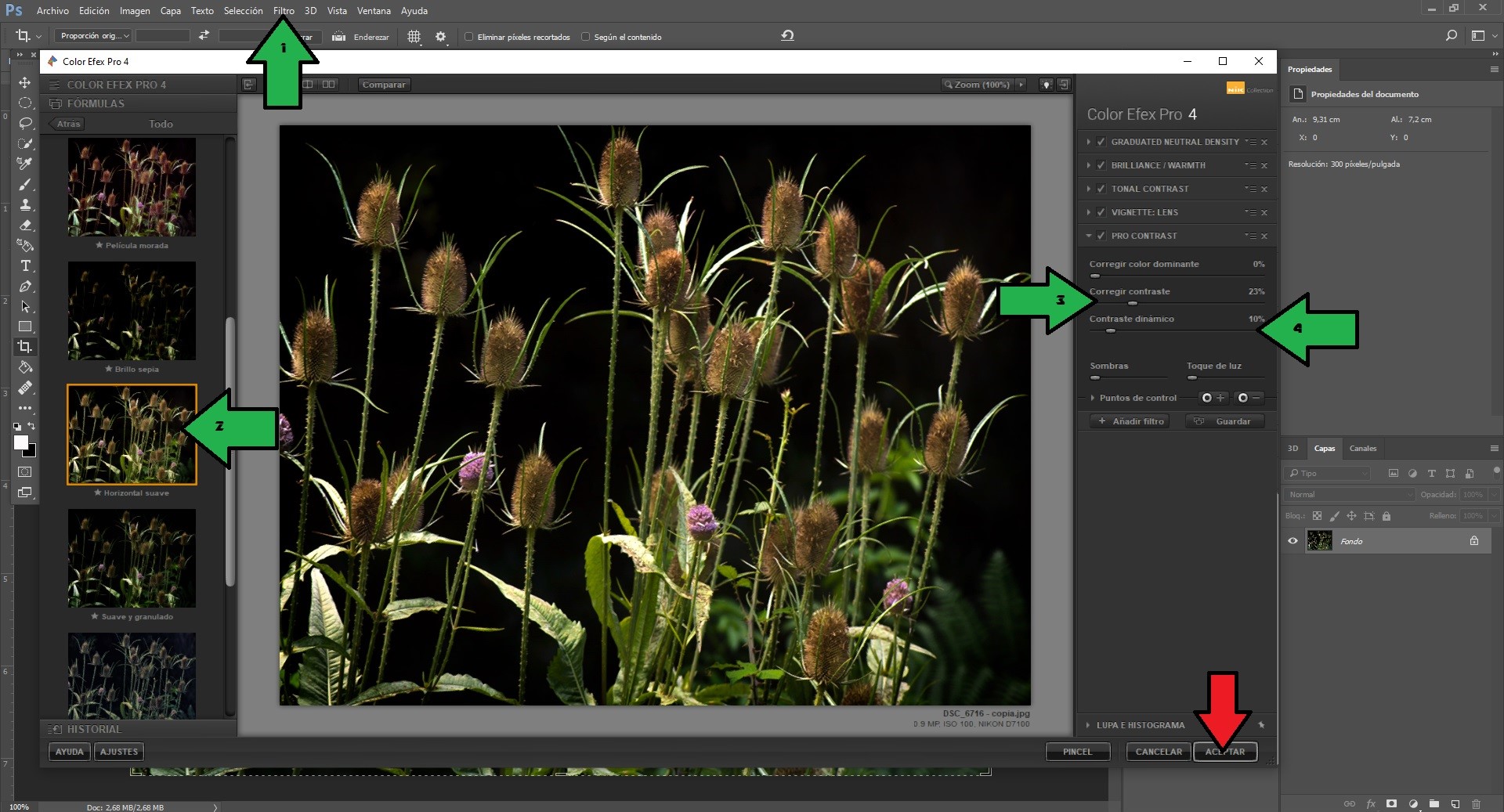The height and width of the screenshot is (812, 1504).
Task: Click the Aceptar button
Action: (x=1225, y=752)
